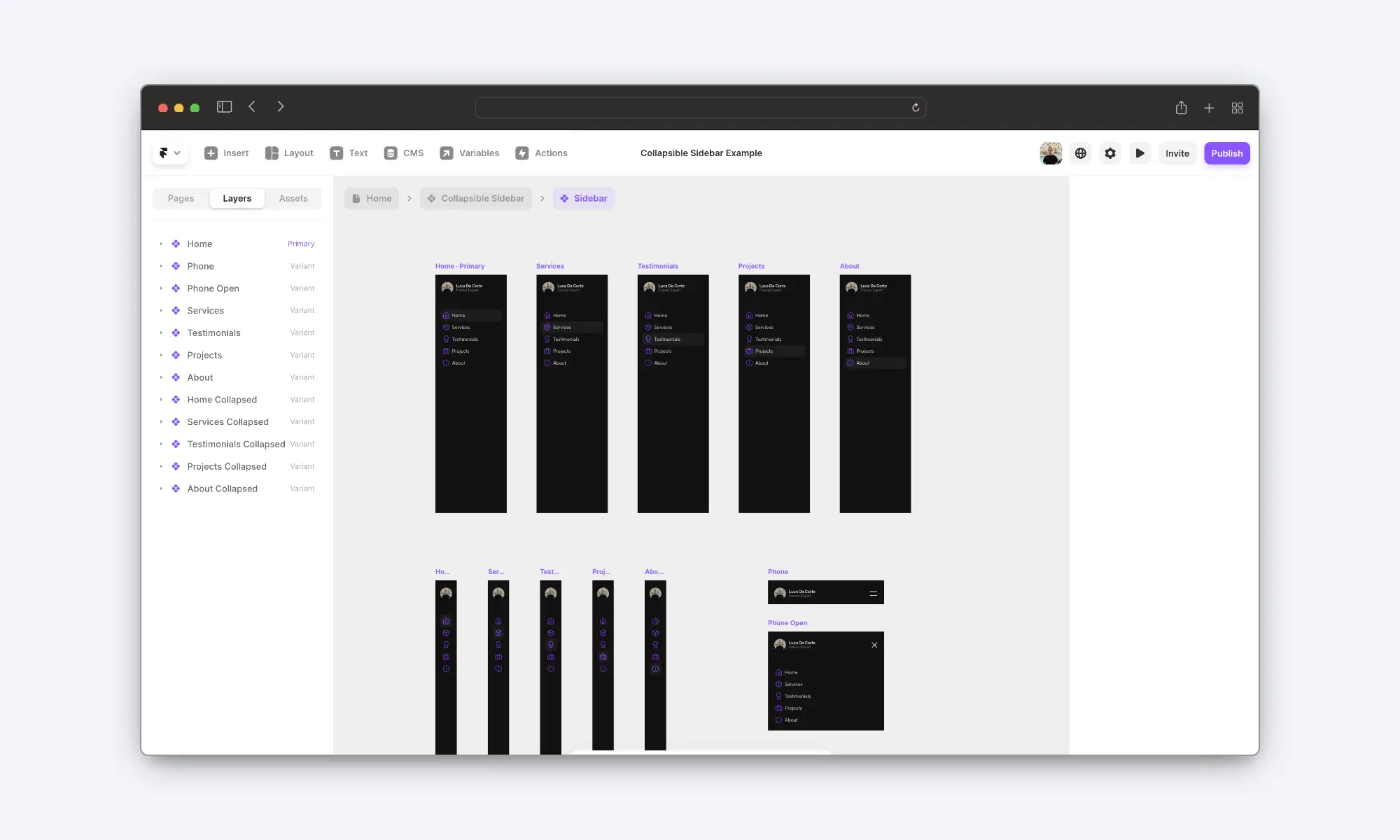Image resolution: width=1400 pixels, height=840 pixels.
Task: Click hamburger menu in Phone variant
Action: (873, 594)
